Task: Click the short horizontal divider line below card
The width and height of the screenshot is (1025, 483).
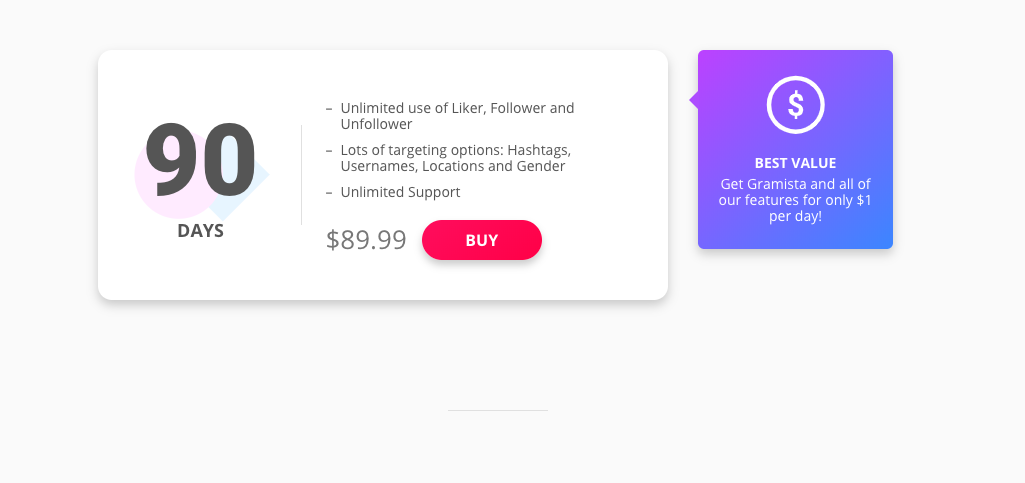Action: pyautogui.click(x=497, y=410)
